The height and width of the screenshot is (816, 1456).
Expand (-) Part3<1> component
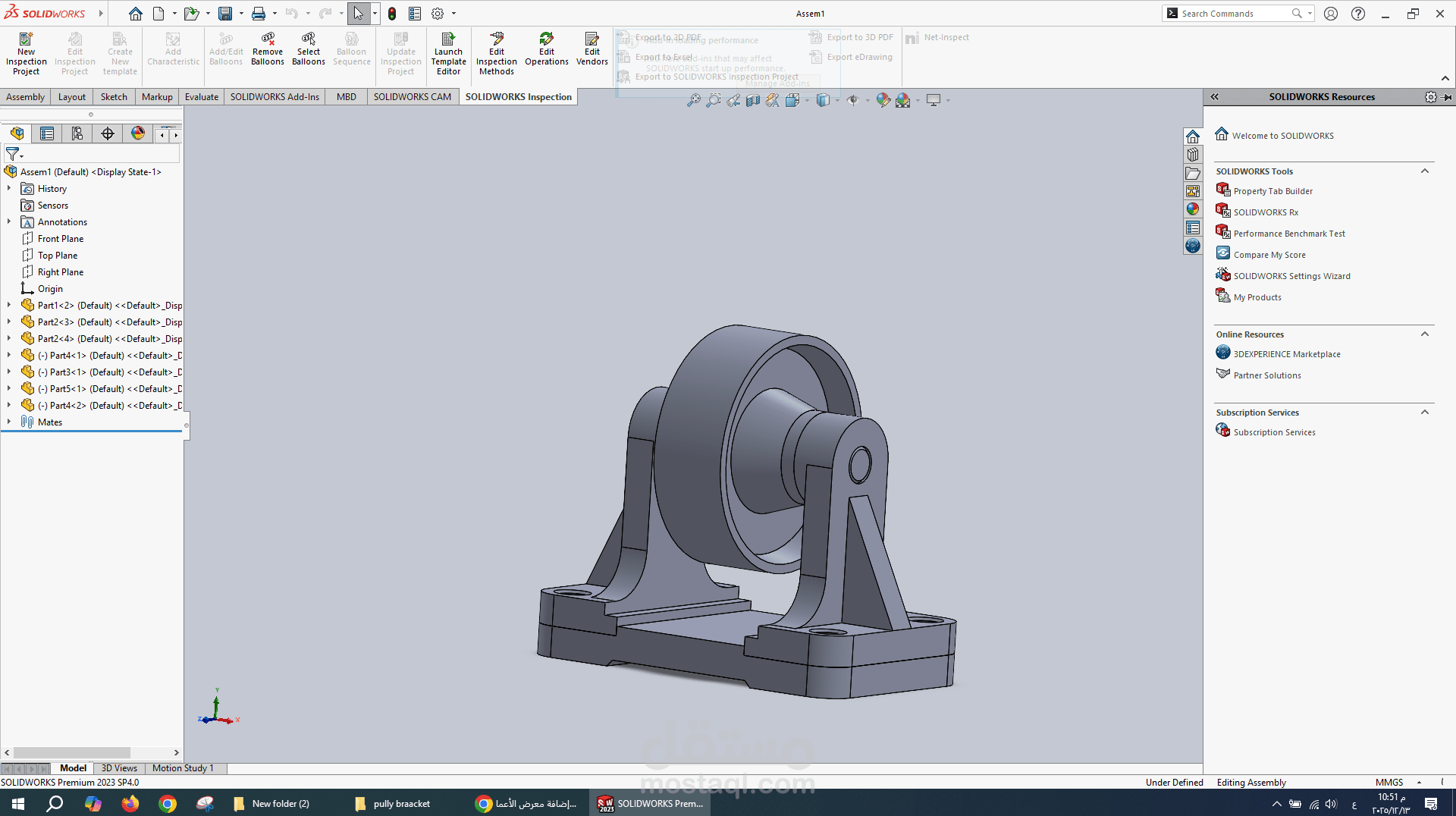[x=9, y=372]
